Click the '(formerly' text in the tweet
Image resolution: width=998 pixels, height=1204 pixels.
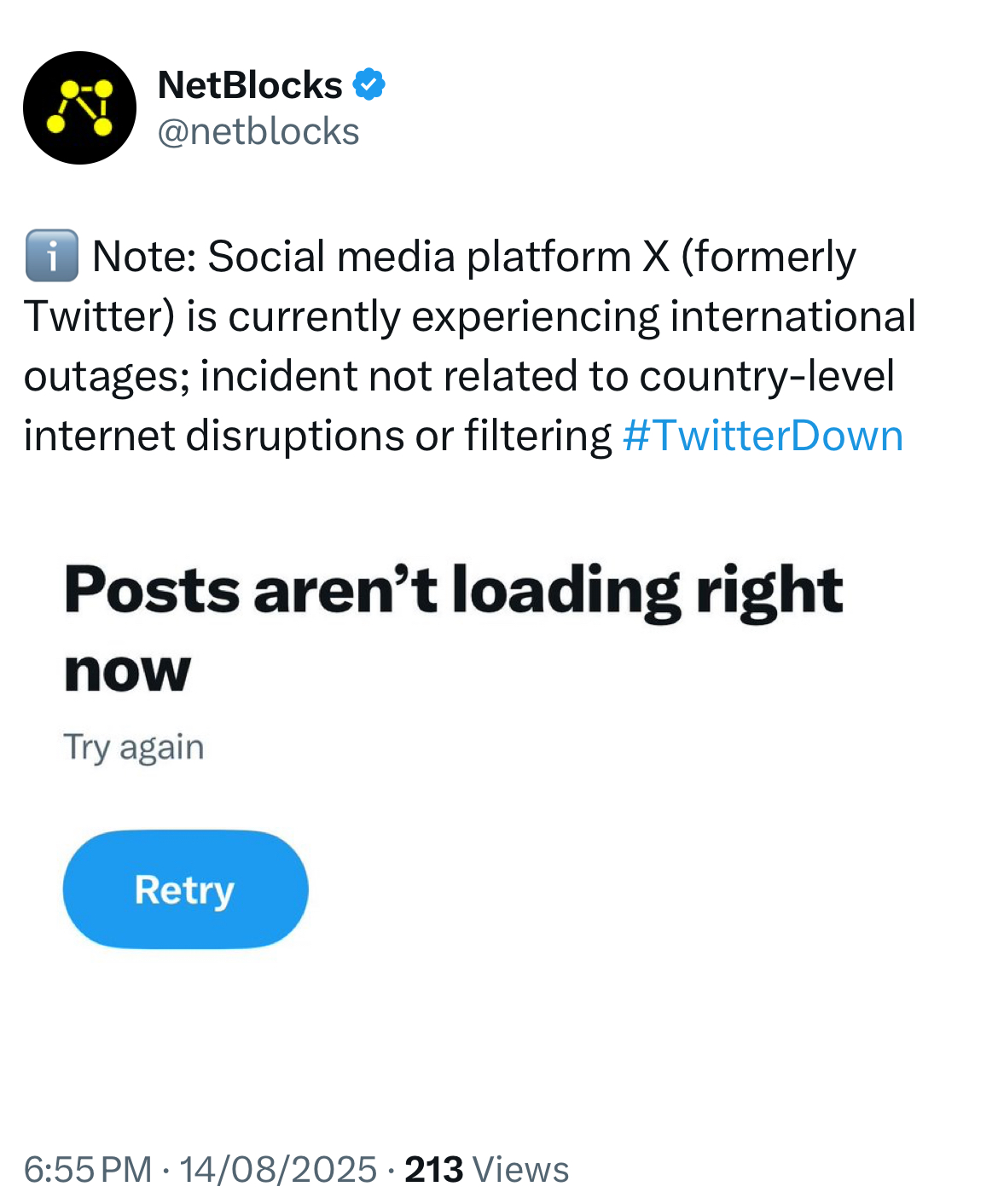pos(768,257)
